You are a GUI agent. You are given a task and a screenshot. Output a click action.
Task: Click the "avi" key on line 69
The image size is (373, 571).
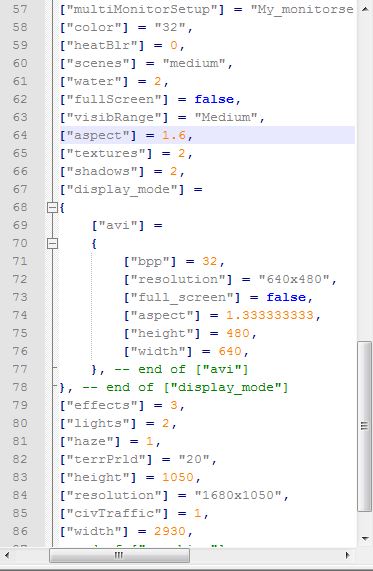[118, 225]
